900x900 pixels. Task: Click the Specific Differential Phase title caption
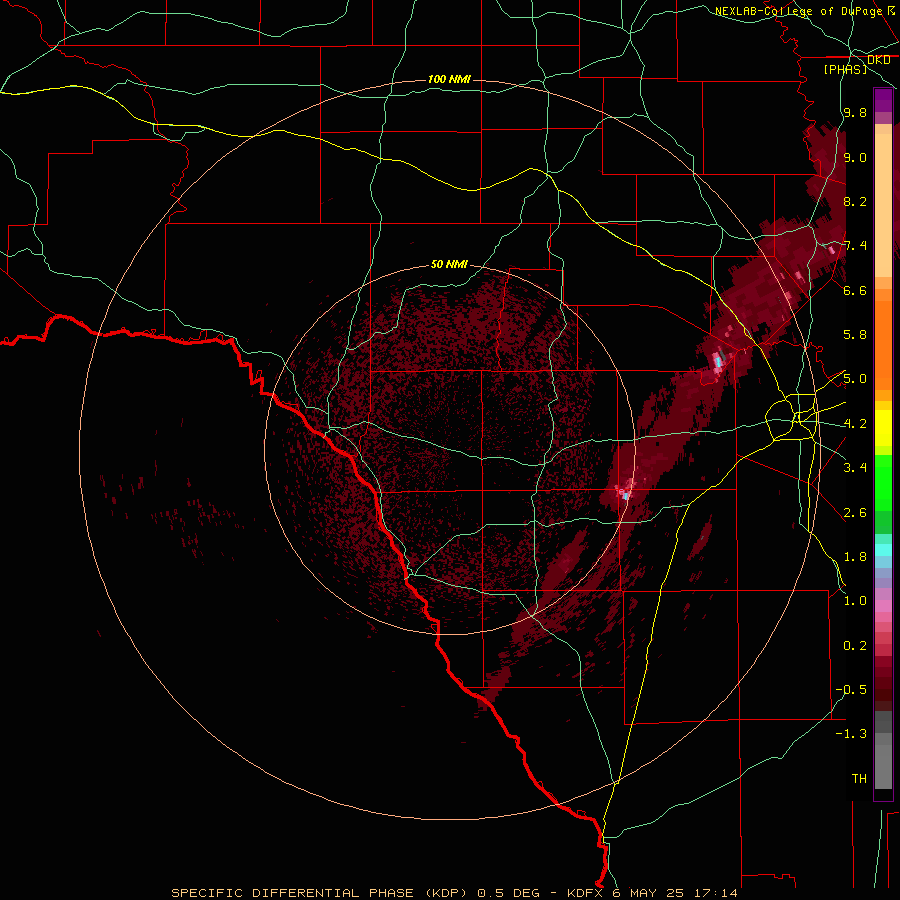click(x=454, y=893)
